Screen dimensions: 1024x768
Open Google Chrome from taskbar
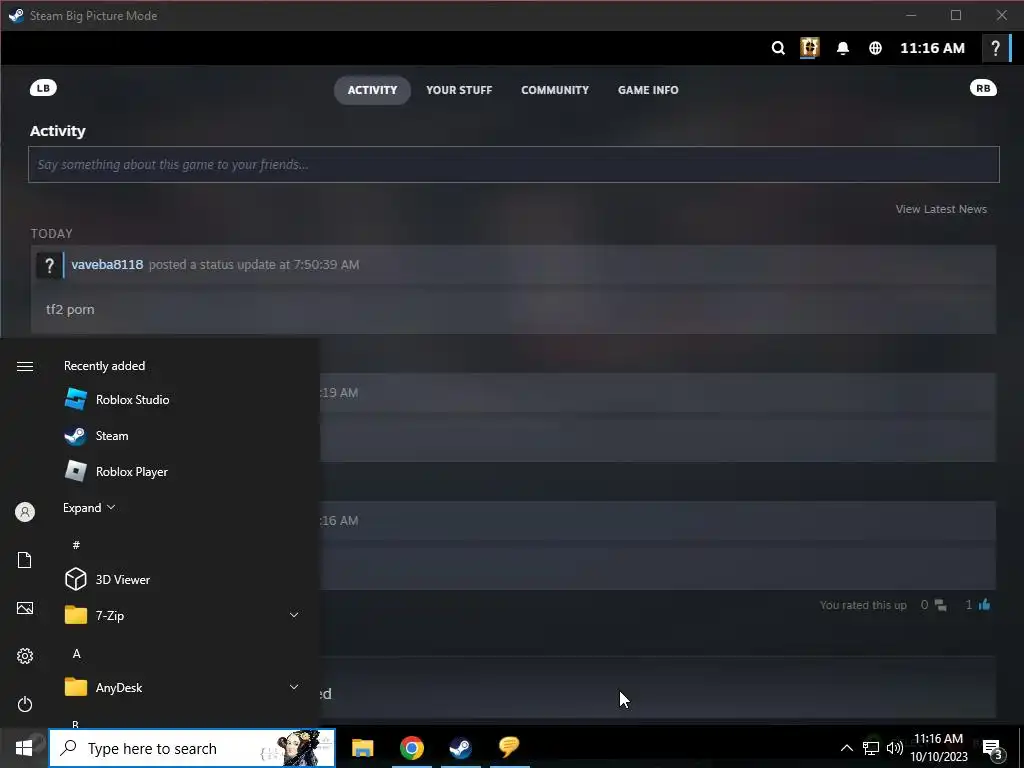click(411, 748)
